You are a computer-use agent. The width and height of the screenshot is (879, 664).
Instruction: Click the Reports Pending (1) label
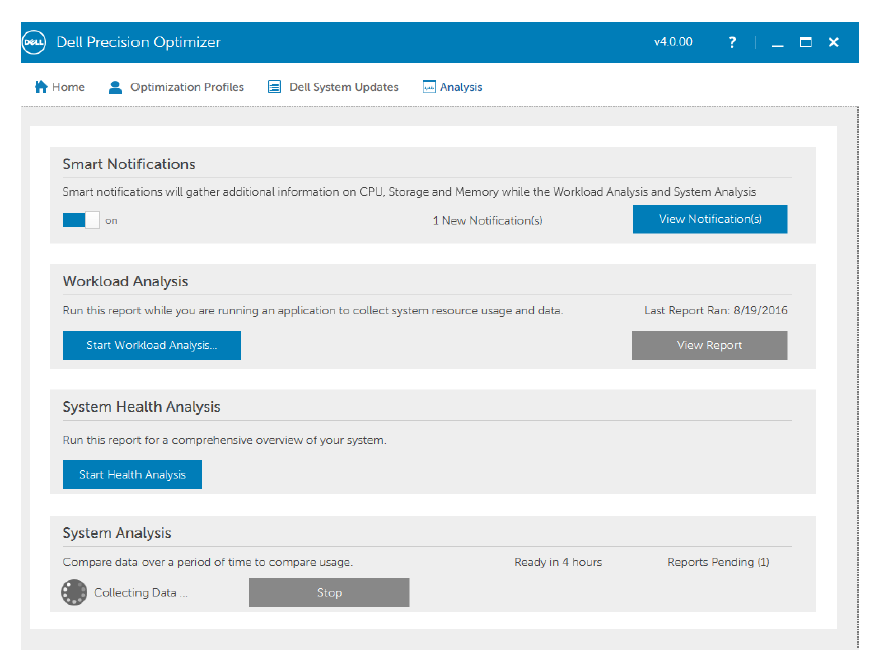click(718, 562)
